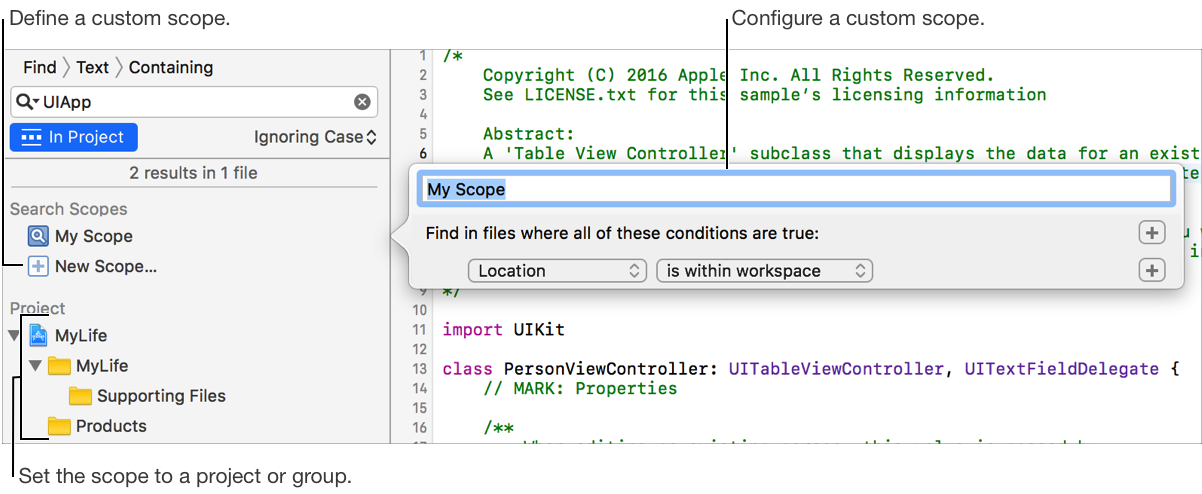1202x494 pixels.
Task: Click plus button beside the Location rule
Action: [1152, 271]
